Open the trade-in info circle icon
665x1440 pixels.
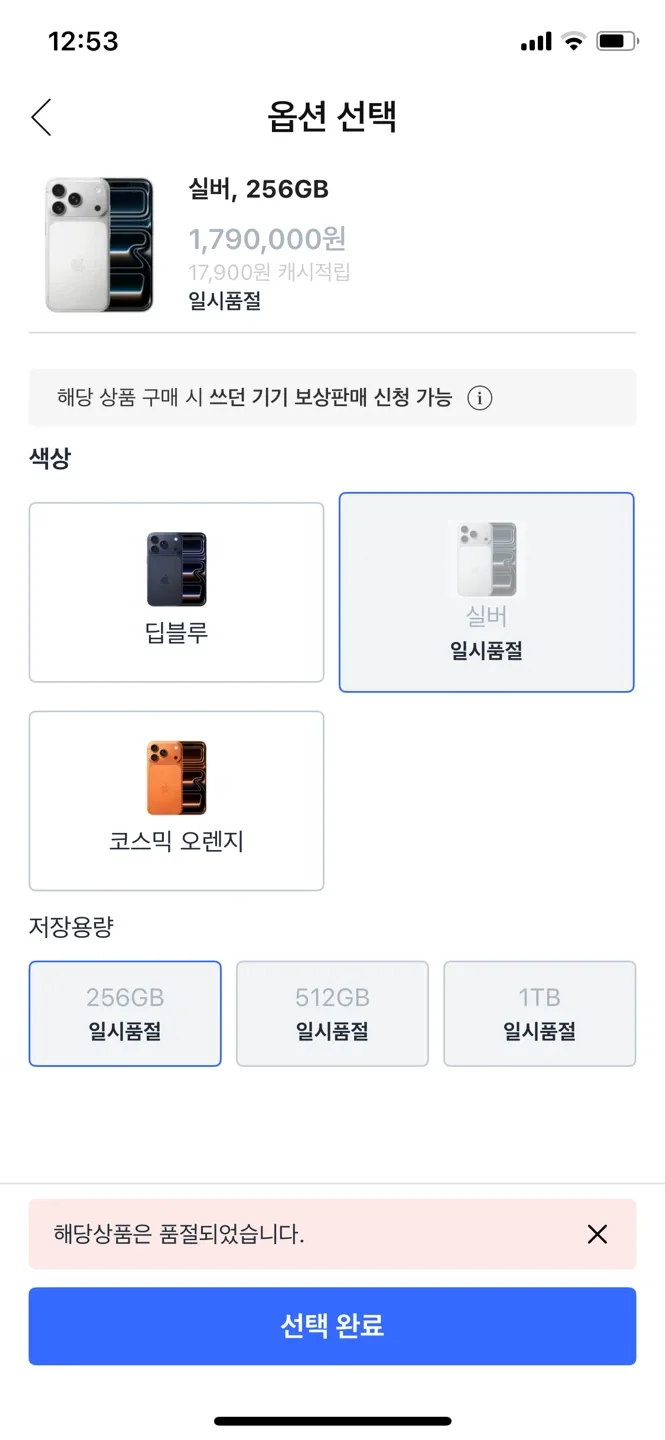[480, 398]
